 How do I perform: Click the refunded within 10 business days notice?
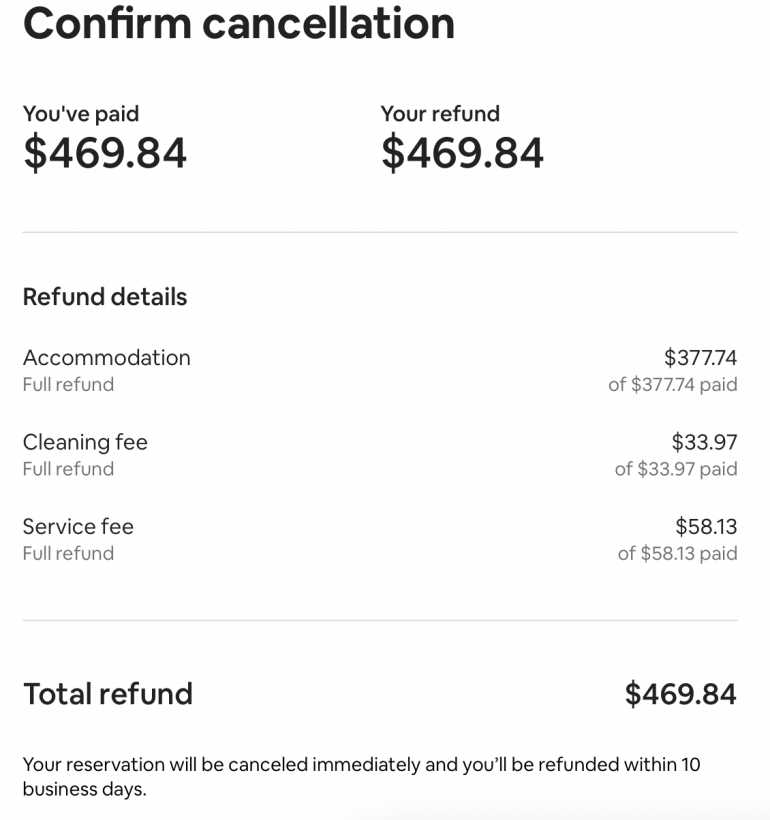pos(361,777)
